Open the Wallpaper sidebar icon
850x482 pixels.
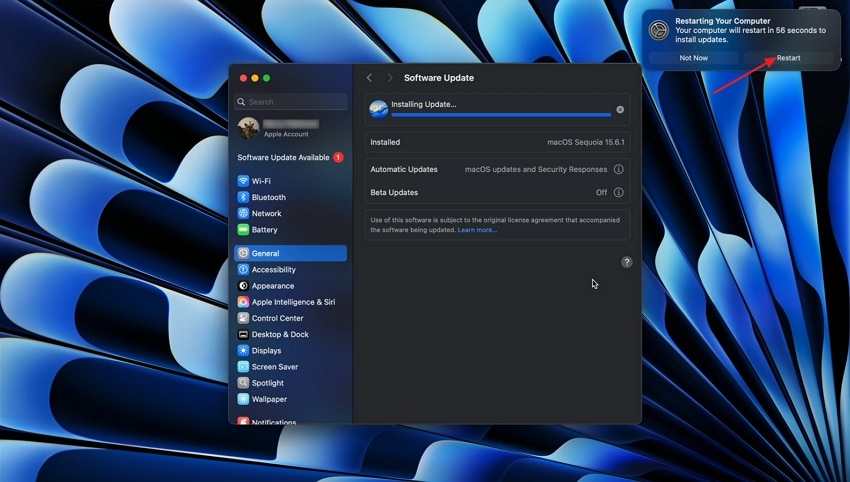[x=243, y=399]
